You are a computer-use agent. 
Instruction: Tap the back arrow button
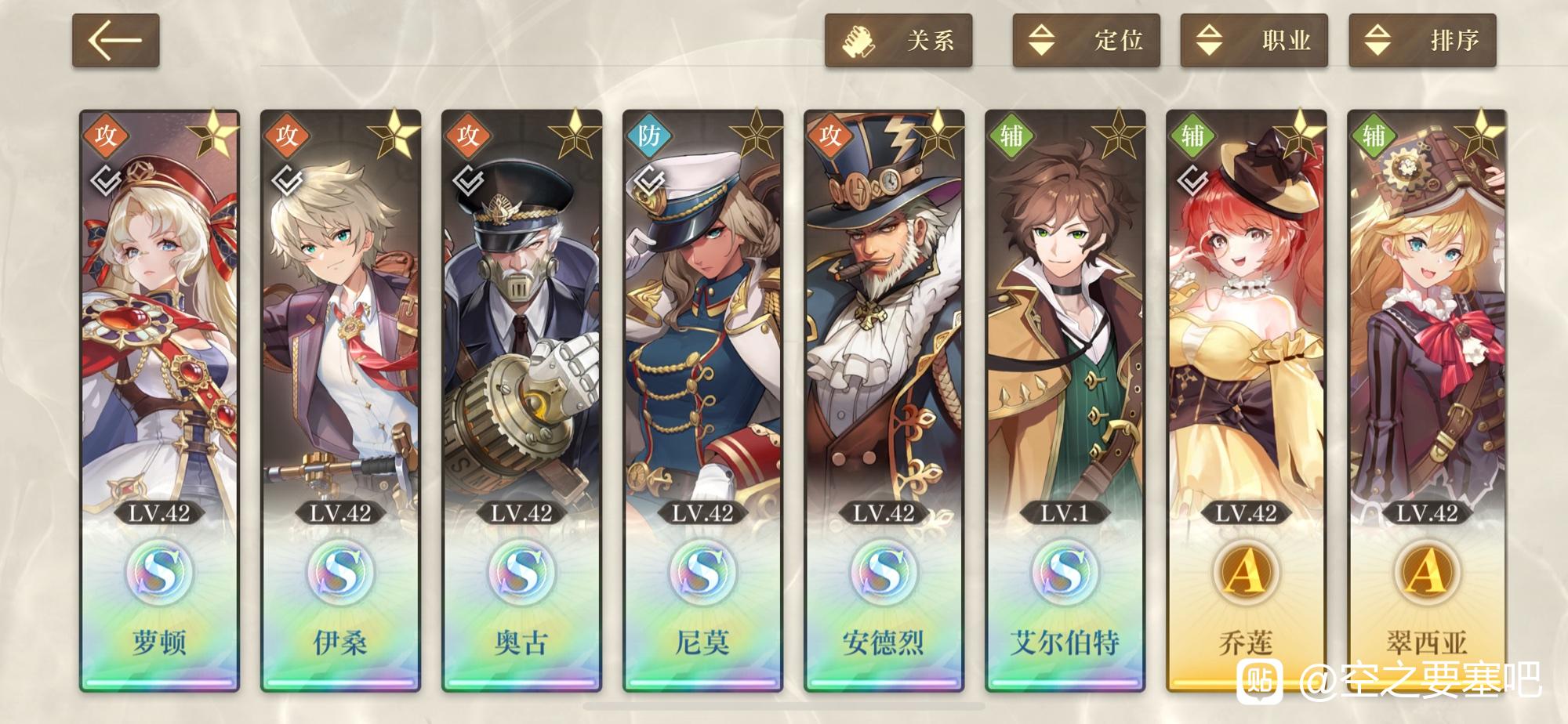click(x=116, y=40)
